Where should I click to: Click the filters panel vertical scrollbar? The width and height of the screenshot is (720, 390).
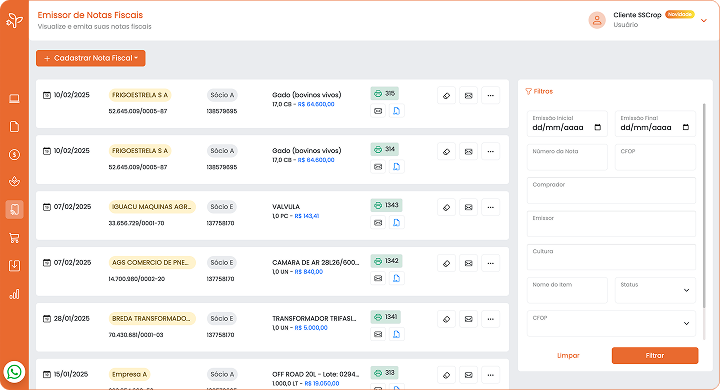(704, 206)
